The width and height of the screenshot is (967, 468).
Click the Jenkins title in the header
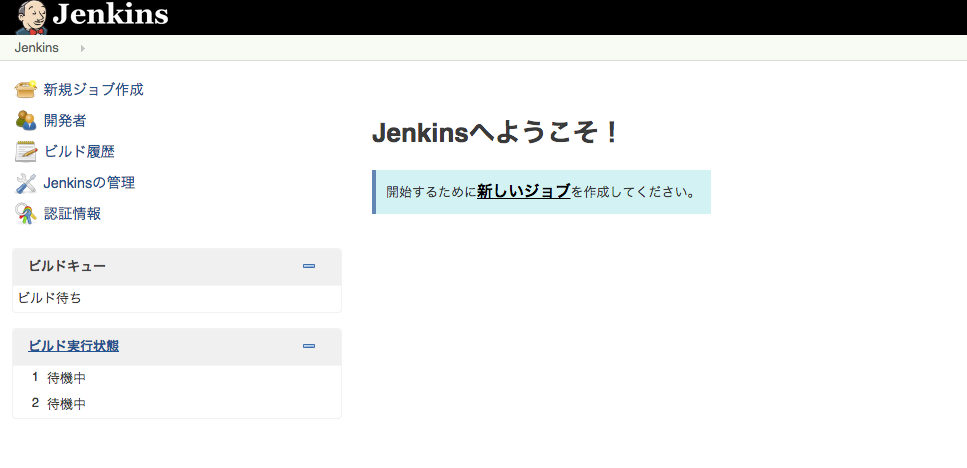110,14
